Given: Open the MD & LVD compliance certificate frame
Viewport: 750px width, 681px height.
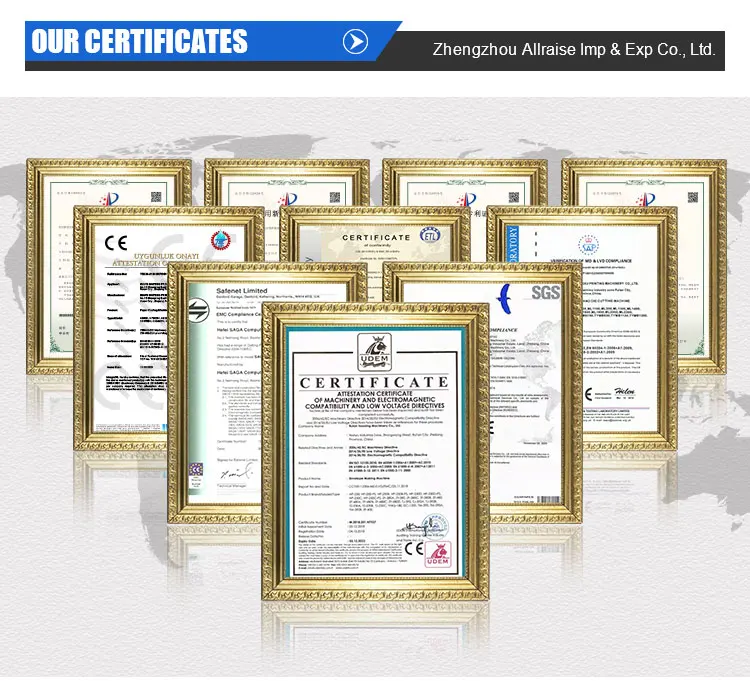Looking at the screenshot, I should click(629, 328).
